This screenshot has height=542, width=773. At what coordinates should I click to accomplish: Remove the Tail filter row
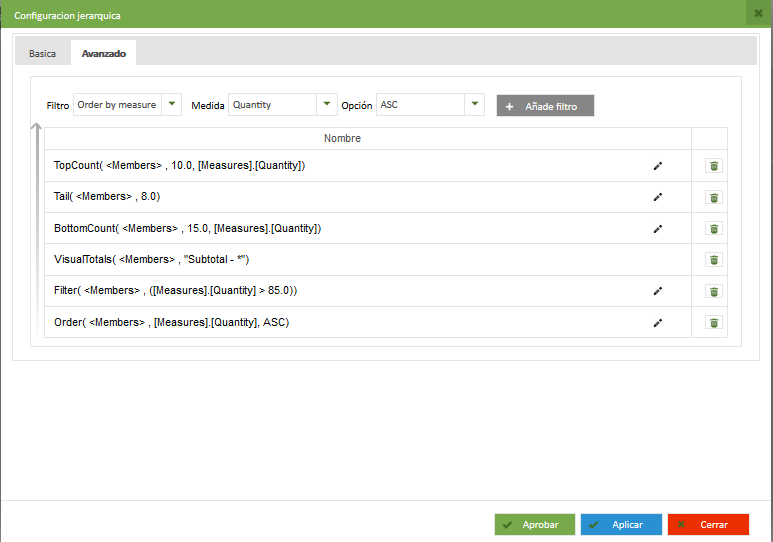(x=713, y=197)
